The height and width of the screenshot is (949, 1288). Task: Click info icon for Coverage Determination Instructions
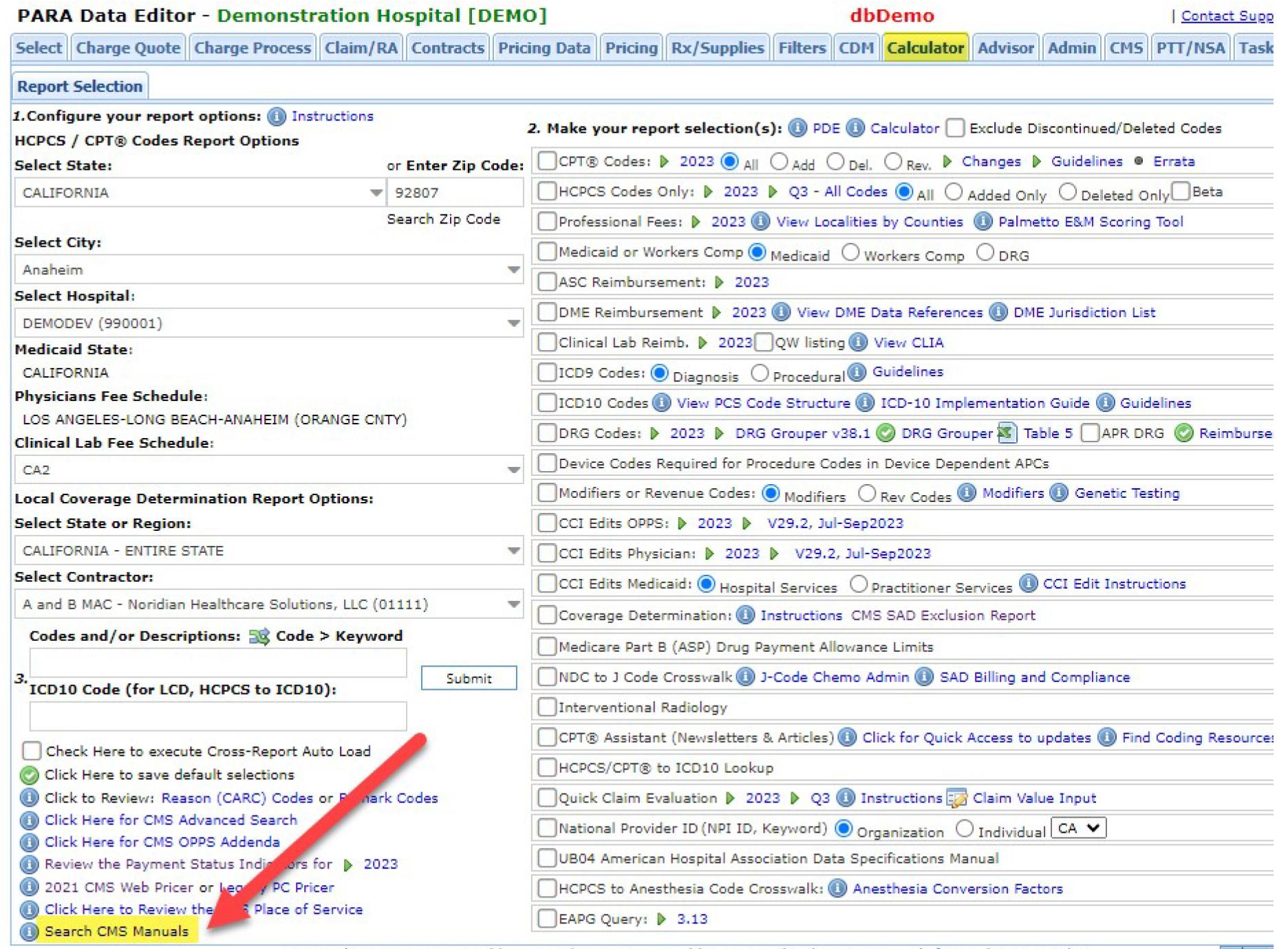pos(745,615)
